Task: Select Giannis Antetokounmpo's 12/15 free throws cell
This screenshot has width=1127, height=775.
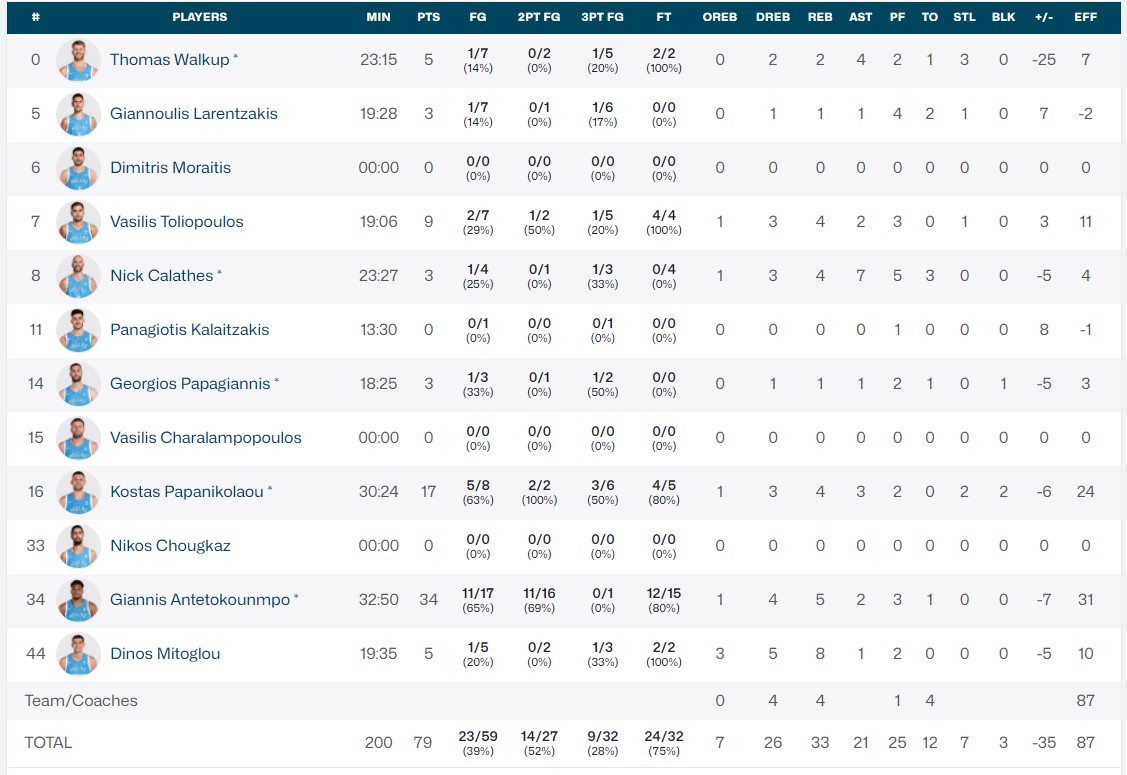Action: 663,600
